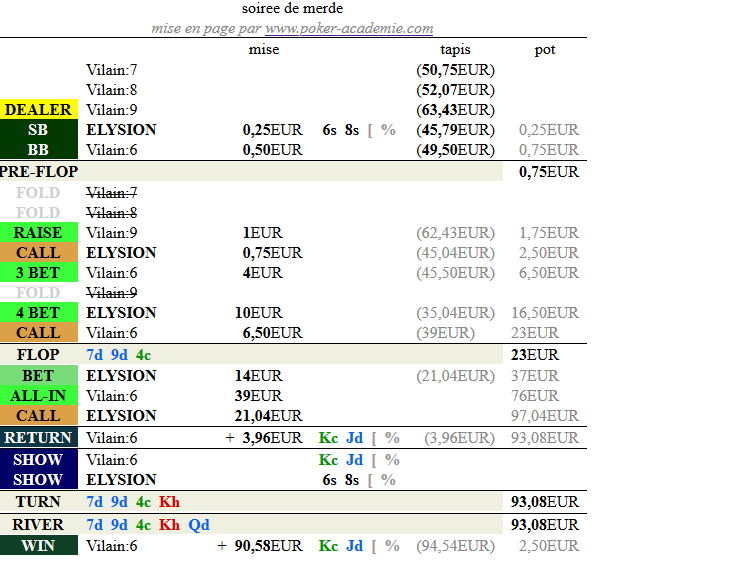The height and width of the screenshot is (570, 756).
Task: Click the bold 23EUR flop pot total
Action: point(535,354)
